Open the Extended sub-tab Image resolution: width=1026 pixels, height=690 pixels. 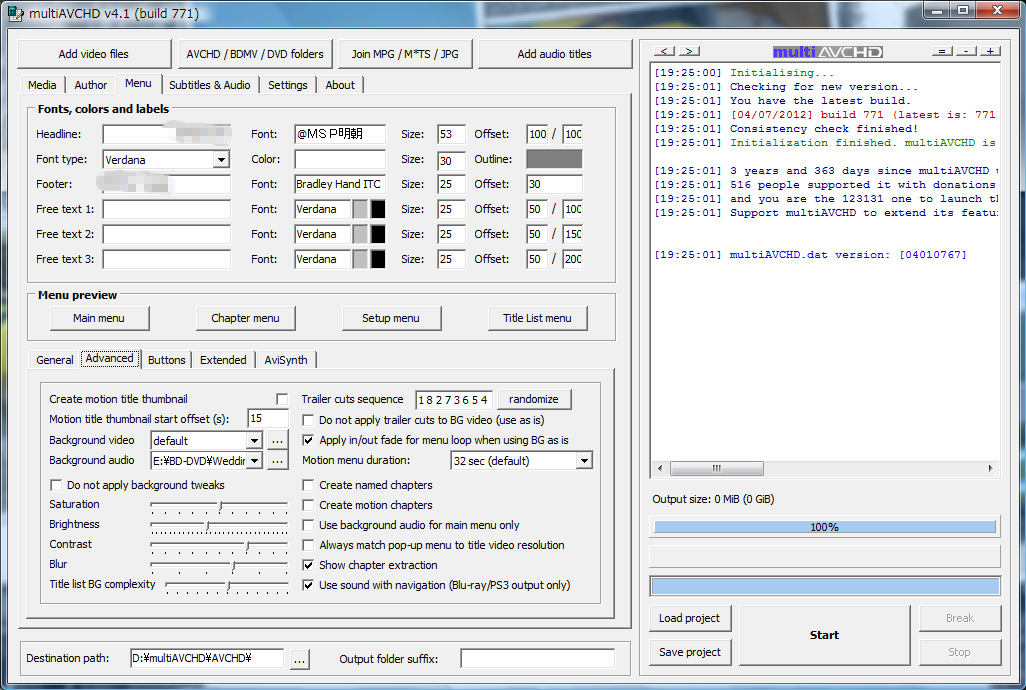coord(223,360)
